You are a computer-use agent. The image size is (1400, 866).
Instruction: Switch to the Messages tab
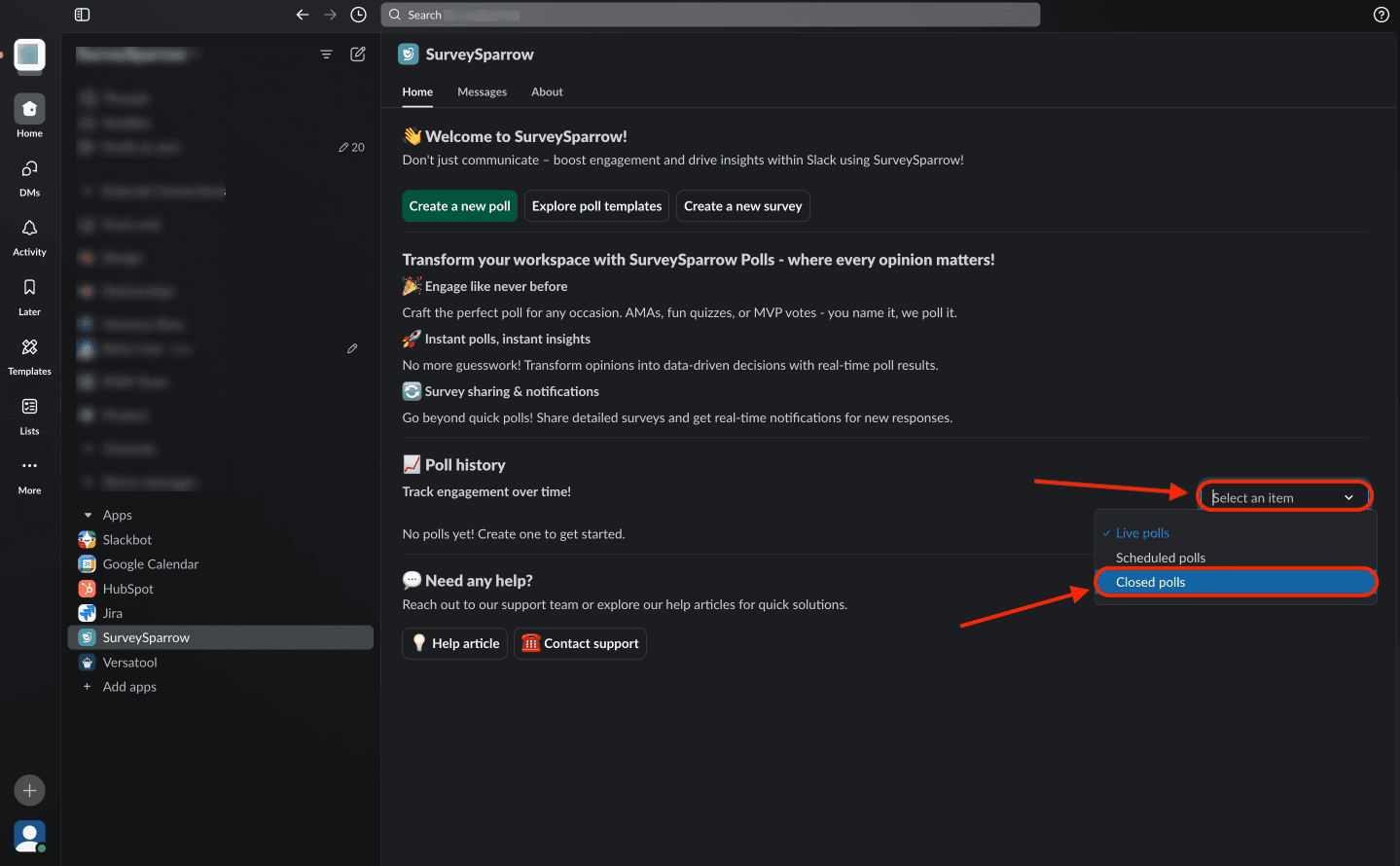[482, 92]
